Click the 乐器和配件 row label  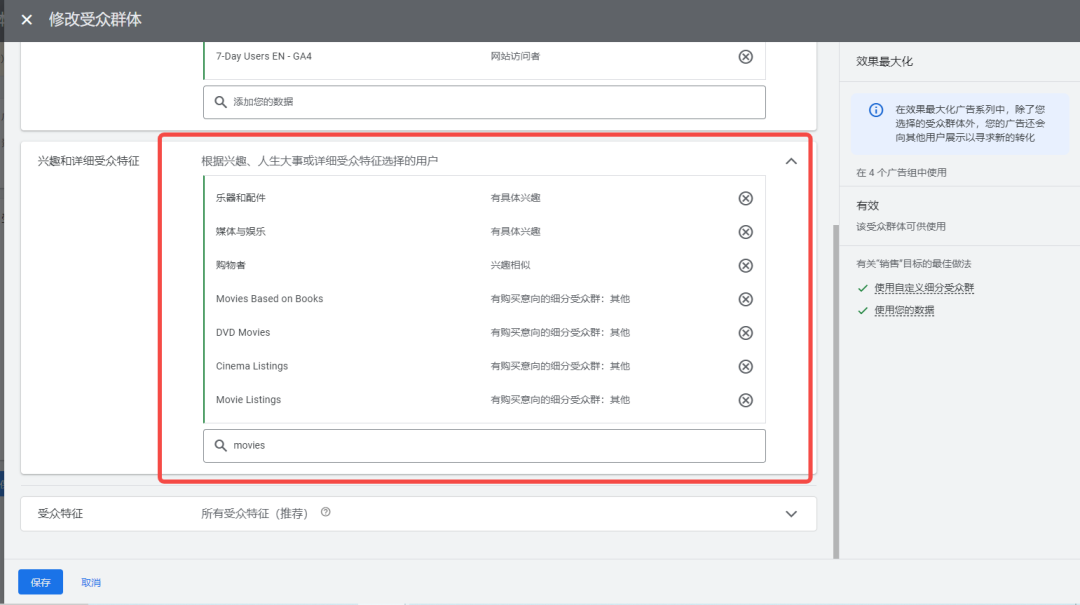tap(240, 198)
